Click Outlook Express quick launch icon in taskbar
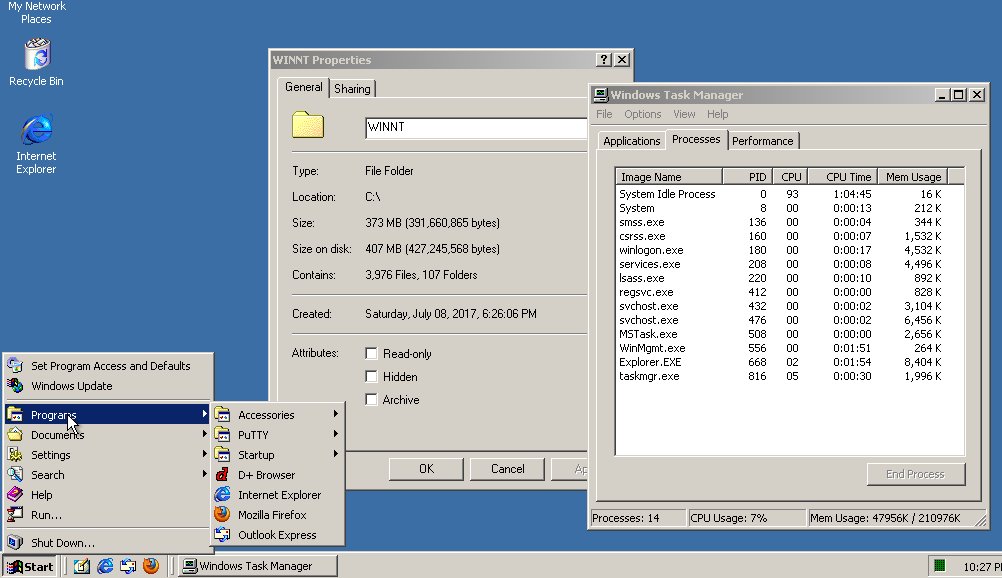 click(x=128, y=566)
